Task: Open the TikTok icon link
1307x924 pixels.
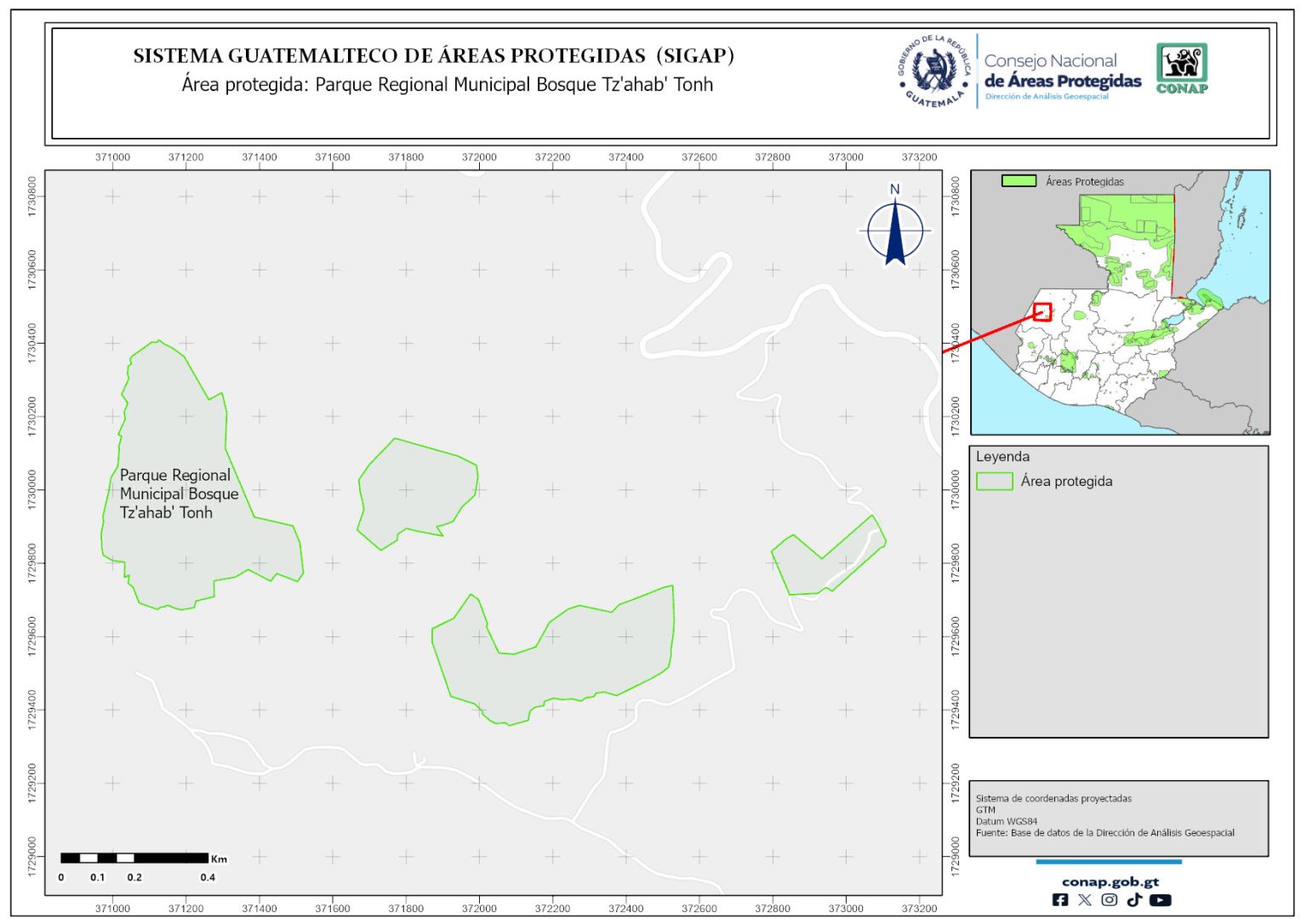Action: point(1133,900)
